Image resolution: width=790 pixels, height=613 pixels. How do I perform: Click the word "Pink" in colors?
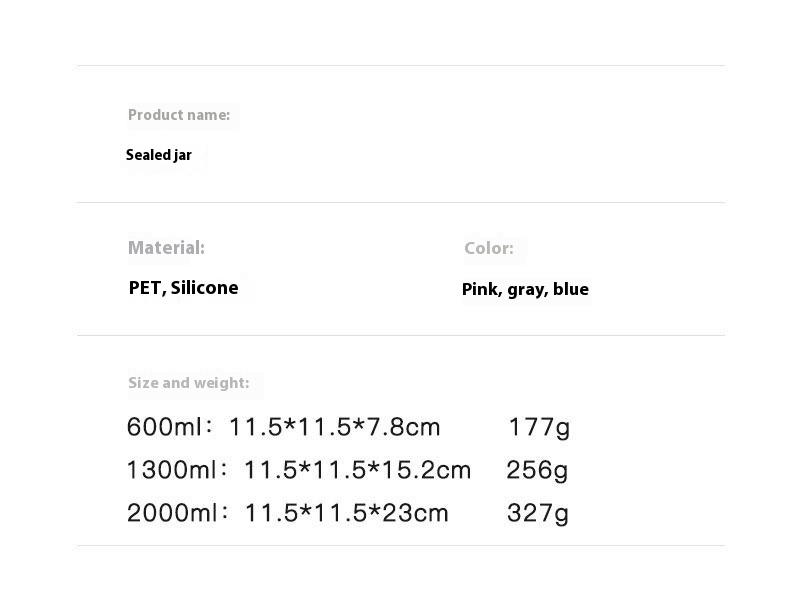coord(480,289)
